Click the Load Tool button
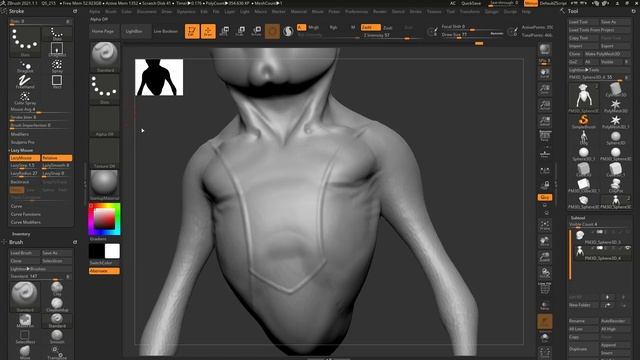 pos(583,22)
